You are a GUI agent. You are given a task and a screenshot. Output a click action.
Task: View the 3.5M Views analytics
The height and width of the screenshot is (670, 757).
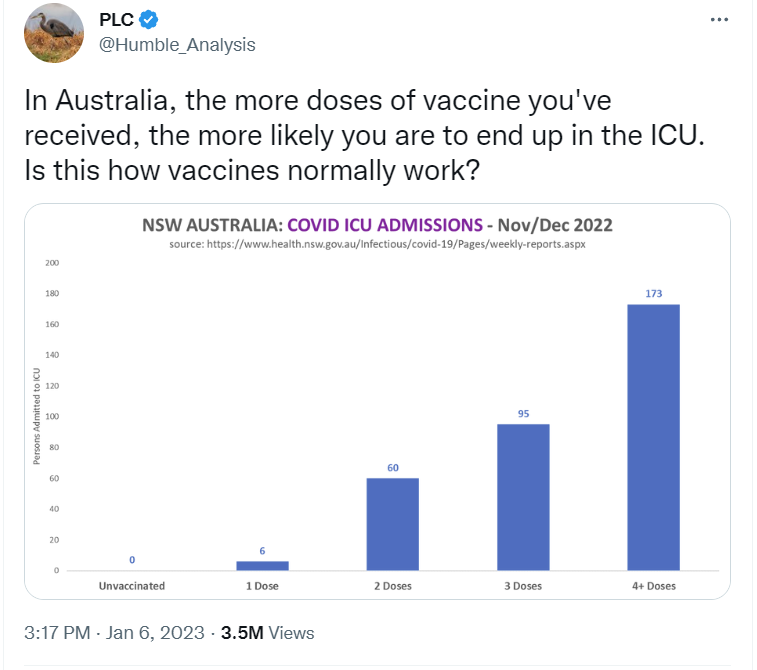(x=268, y=633)
